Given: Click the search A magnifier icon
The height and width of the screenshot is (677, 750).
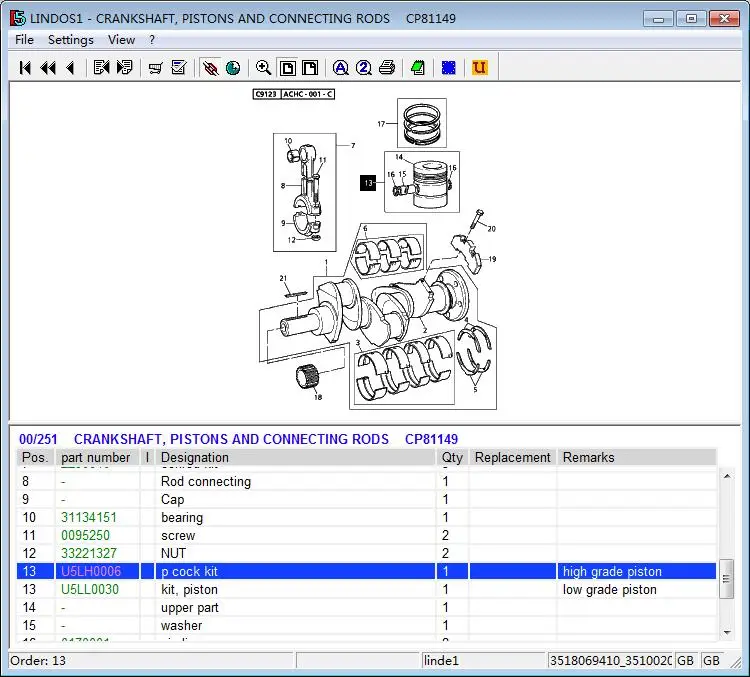Looking at the screenshot, I should [341, 68].
